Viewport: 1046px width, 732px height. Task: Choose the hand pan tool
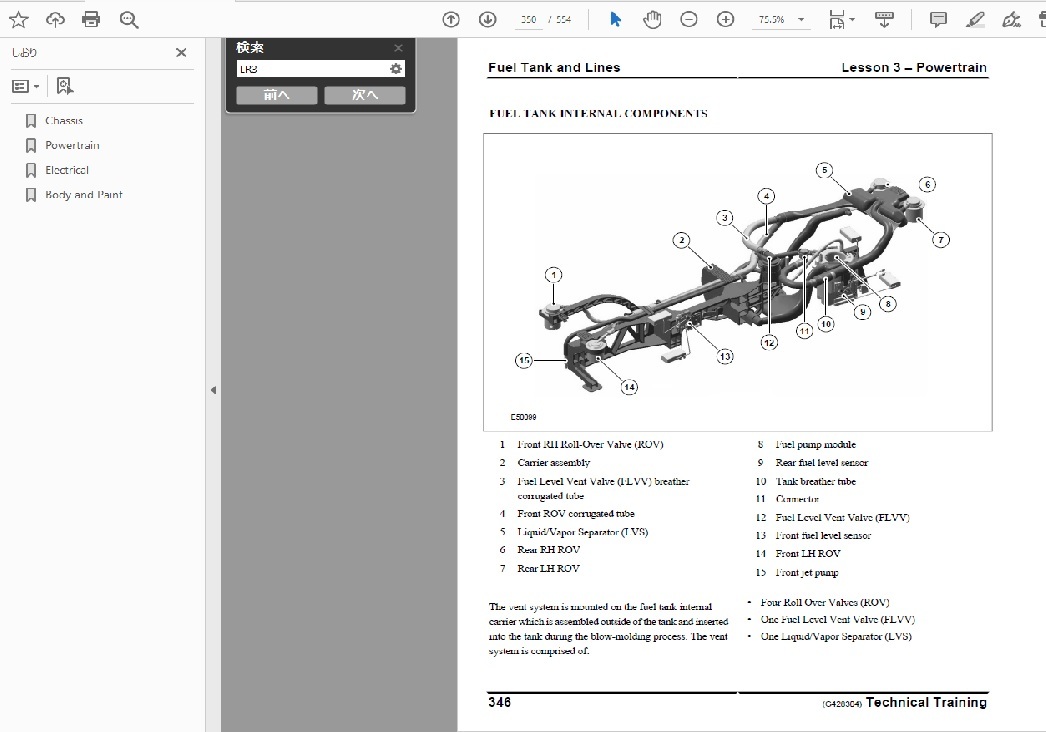(652, 19)
